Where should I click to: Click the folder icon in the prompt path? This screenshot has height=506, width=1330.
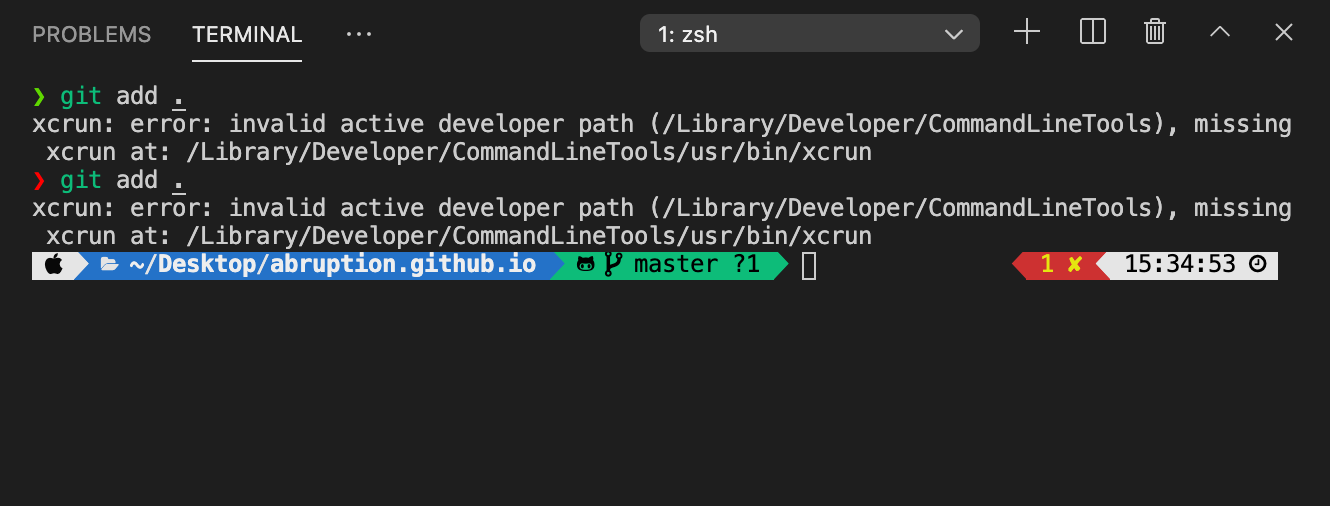pyautogui.click(x=110, y=265)
